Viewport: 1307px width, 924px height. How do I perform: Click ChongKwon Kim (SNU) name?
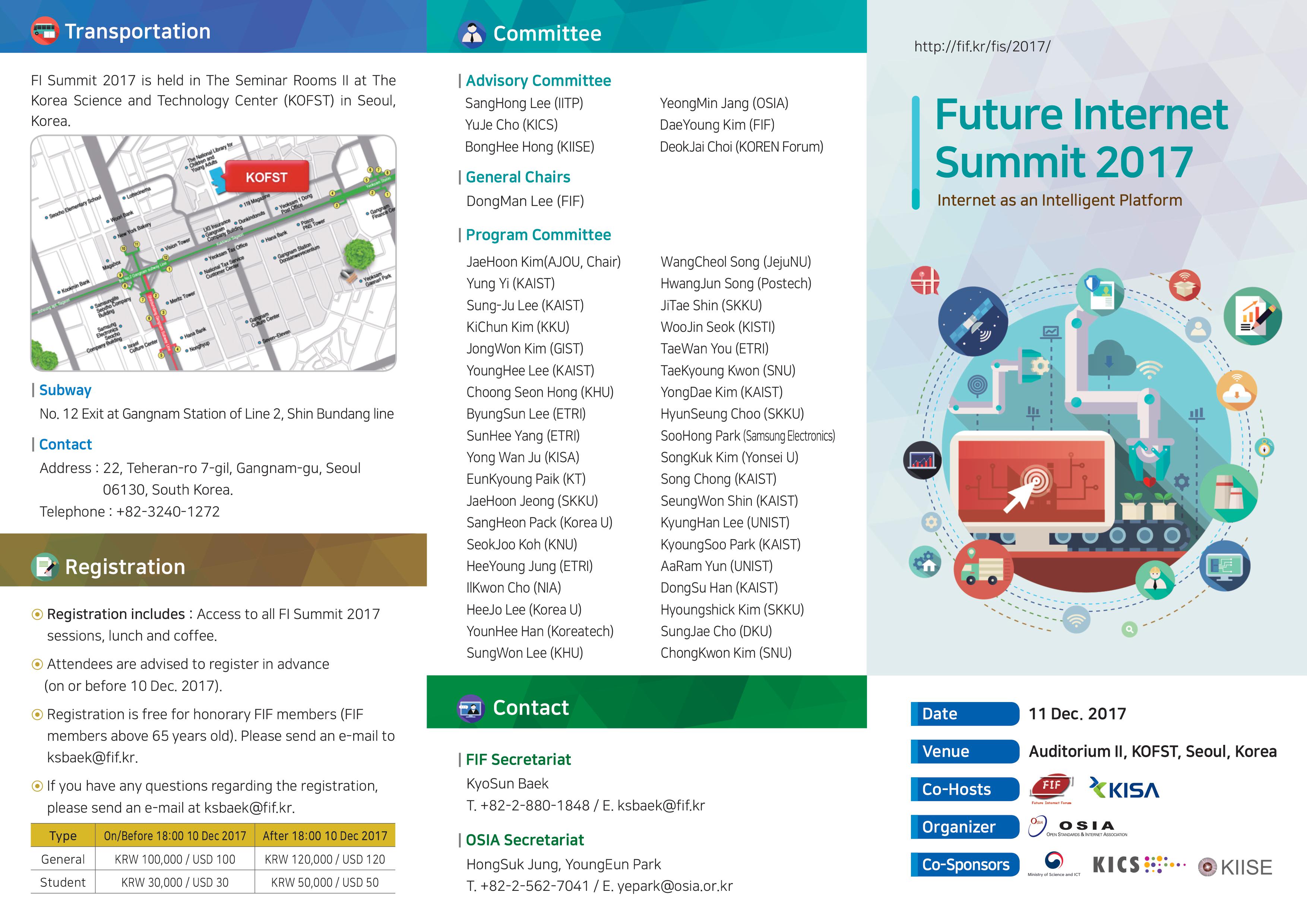(x=726, y=652)
